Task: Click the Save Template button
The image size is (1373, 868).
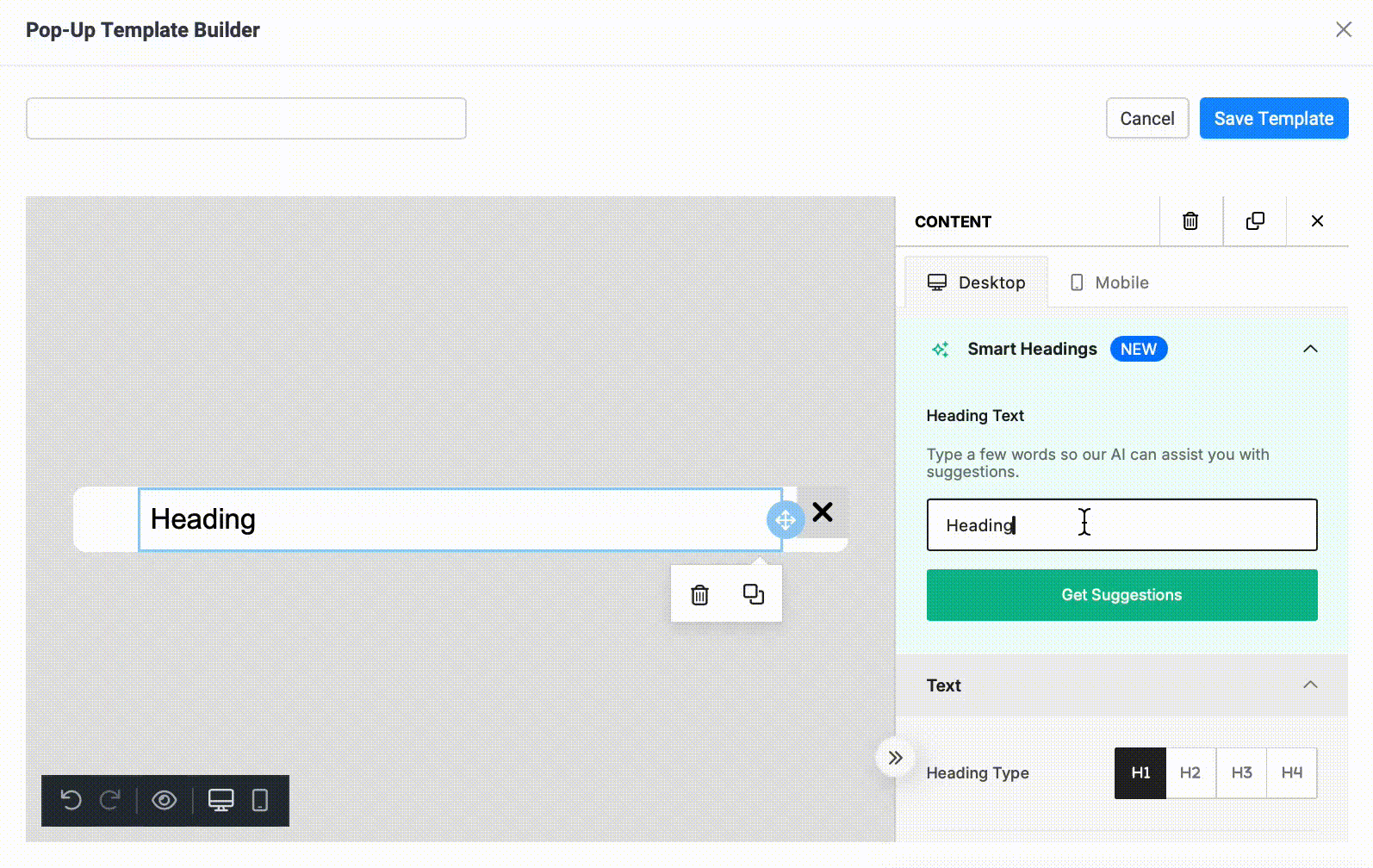Action: pyautogui.click(x=1273, y=118)
